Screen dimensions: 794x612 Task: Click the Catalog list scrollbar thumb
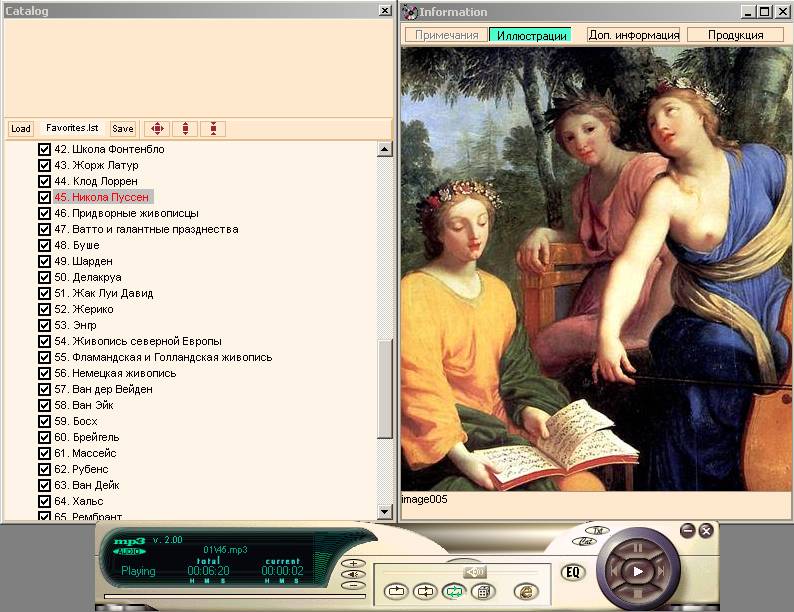pyautogui.click(x=384, y=388)
